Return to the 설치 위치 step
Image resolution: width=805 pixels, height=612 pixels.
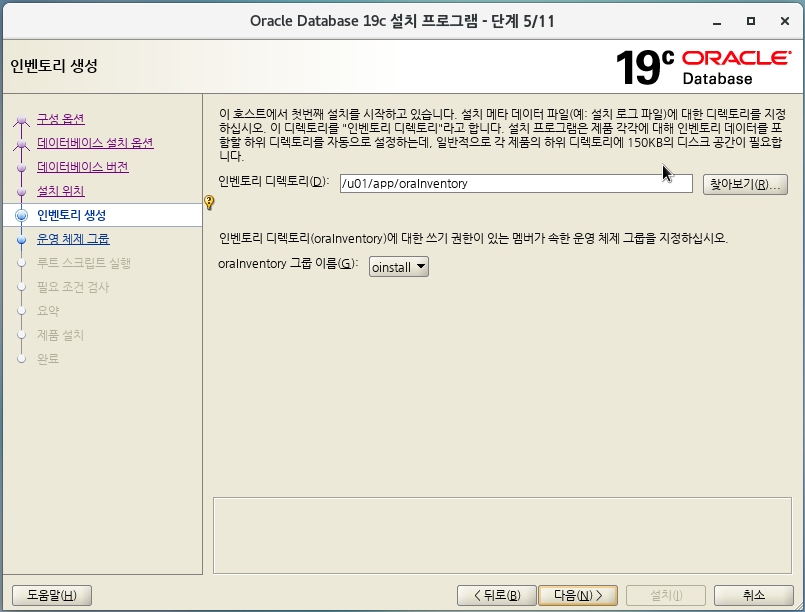click(x=61, y=191)
